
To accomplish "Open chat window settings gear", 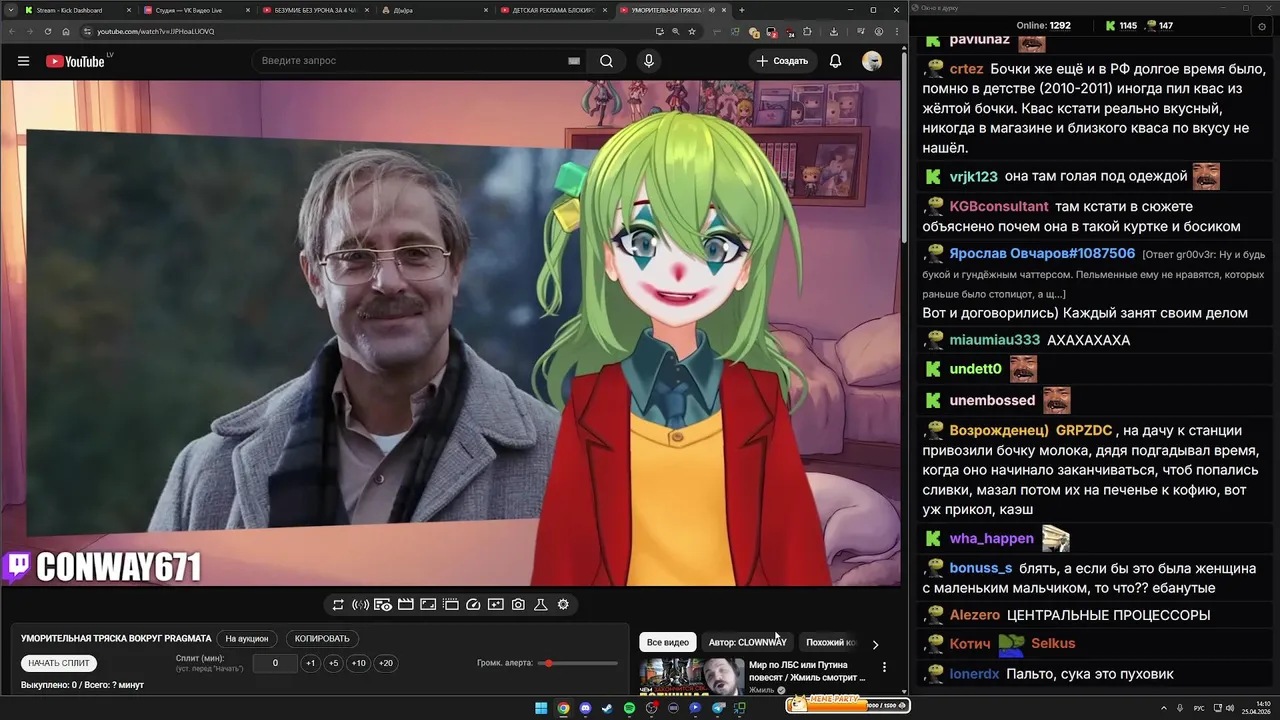I will point(1261,26).
